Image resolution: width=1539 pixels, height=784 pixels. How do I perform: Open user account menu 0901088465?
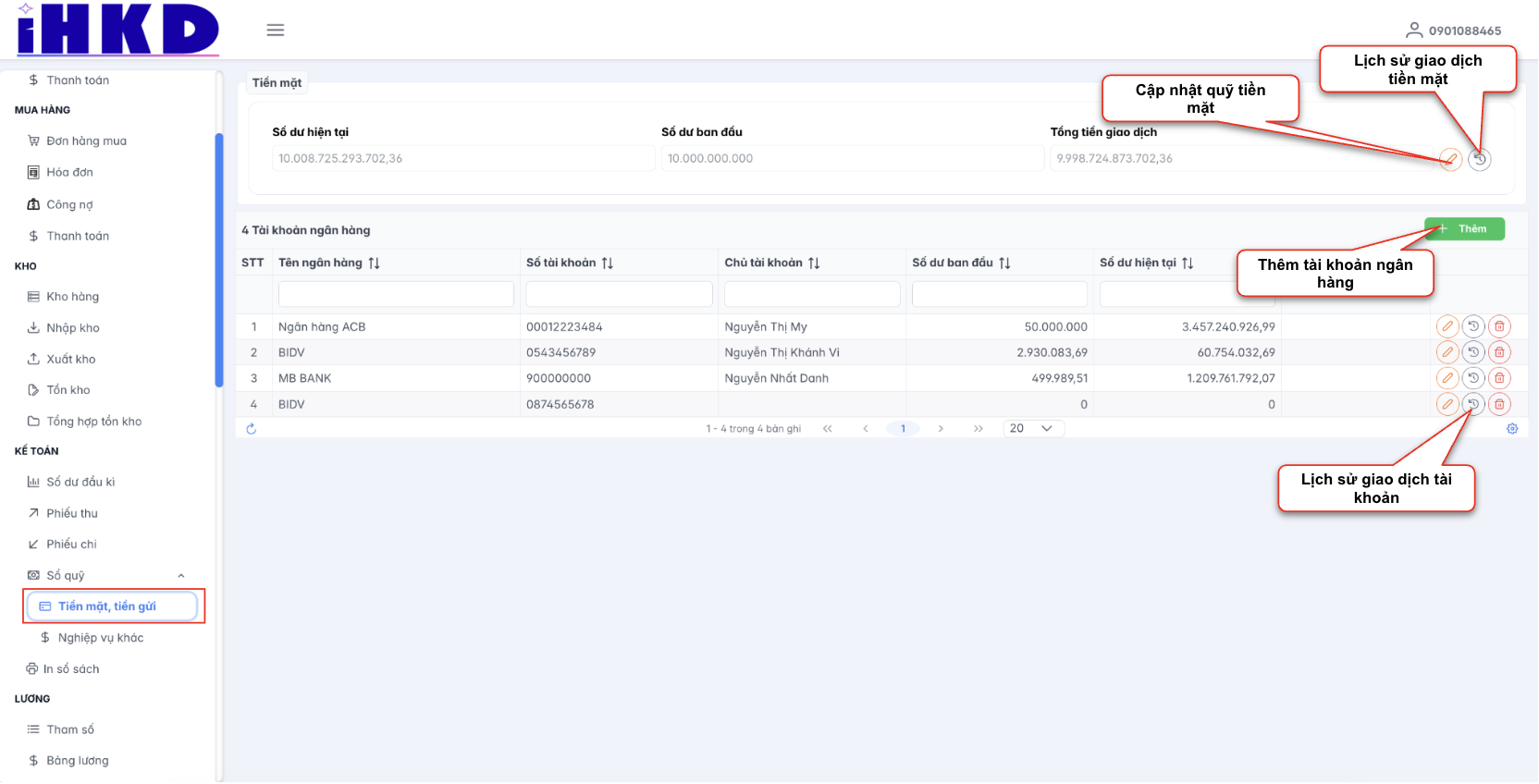pyautogui.click(x=1454, y=31)
